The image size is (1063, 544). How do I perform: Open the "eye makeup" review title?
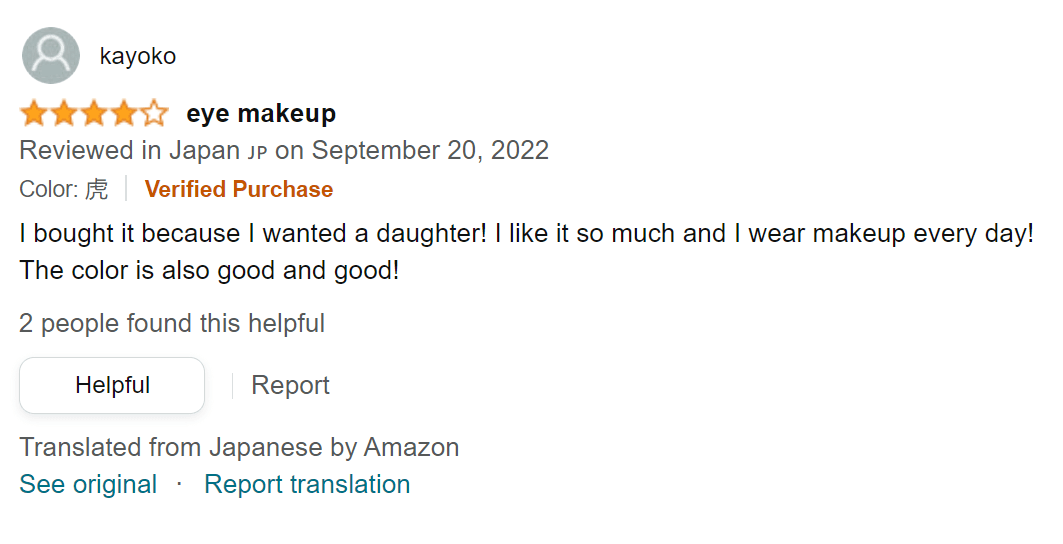261,114
